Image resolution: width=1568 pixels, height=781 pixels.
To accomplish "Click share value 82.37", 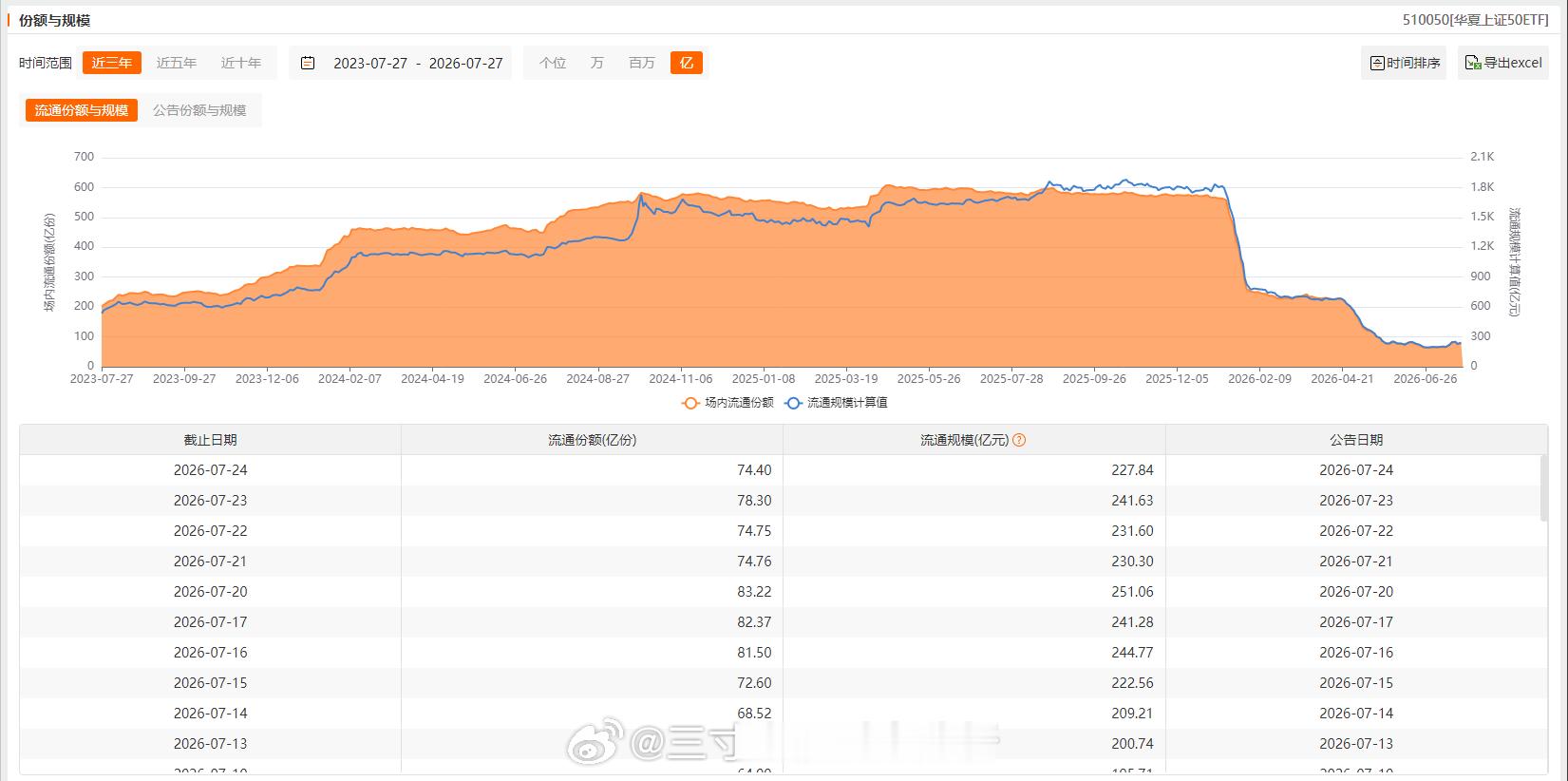I will [754, 622].
